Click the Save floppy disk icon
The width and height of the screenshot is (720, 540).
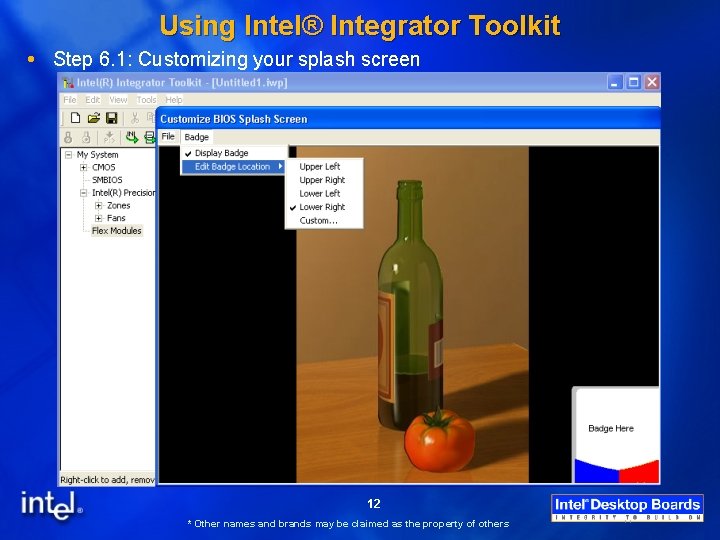[112, 118]
